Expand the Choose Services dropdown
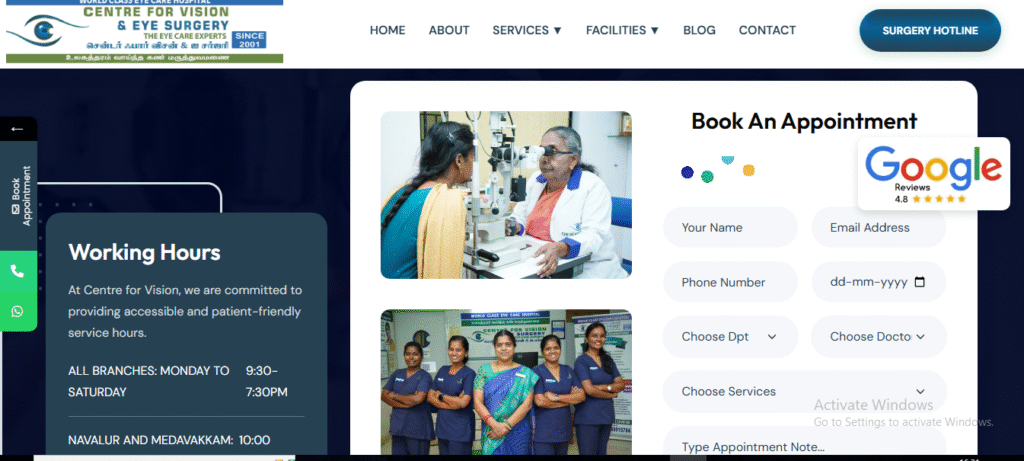This screenshot has width=1024, height=461. click(x=805, y=392)
